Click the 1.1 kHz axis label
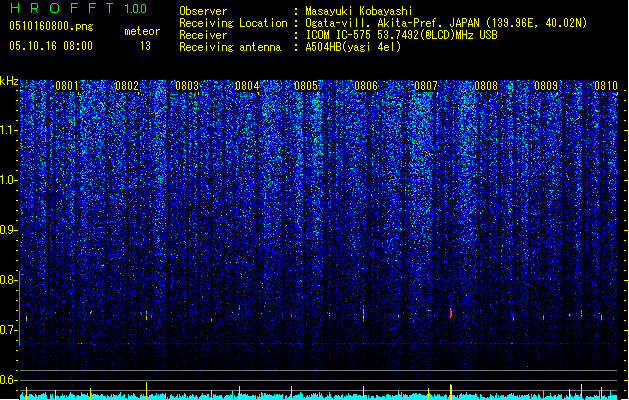The width and height of the screenshot is (629, 400). tap(9, 130)
